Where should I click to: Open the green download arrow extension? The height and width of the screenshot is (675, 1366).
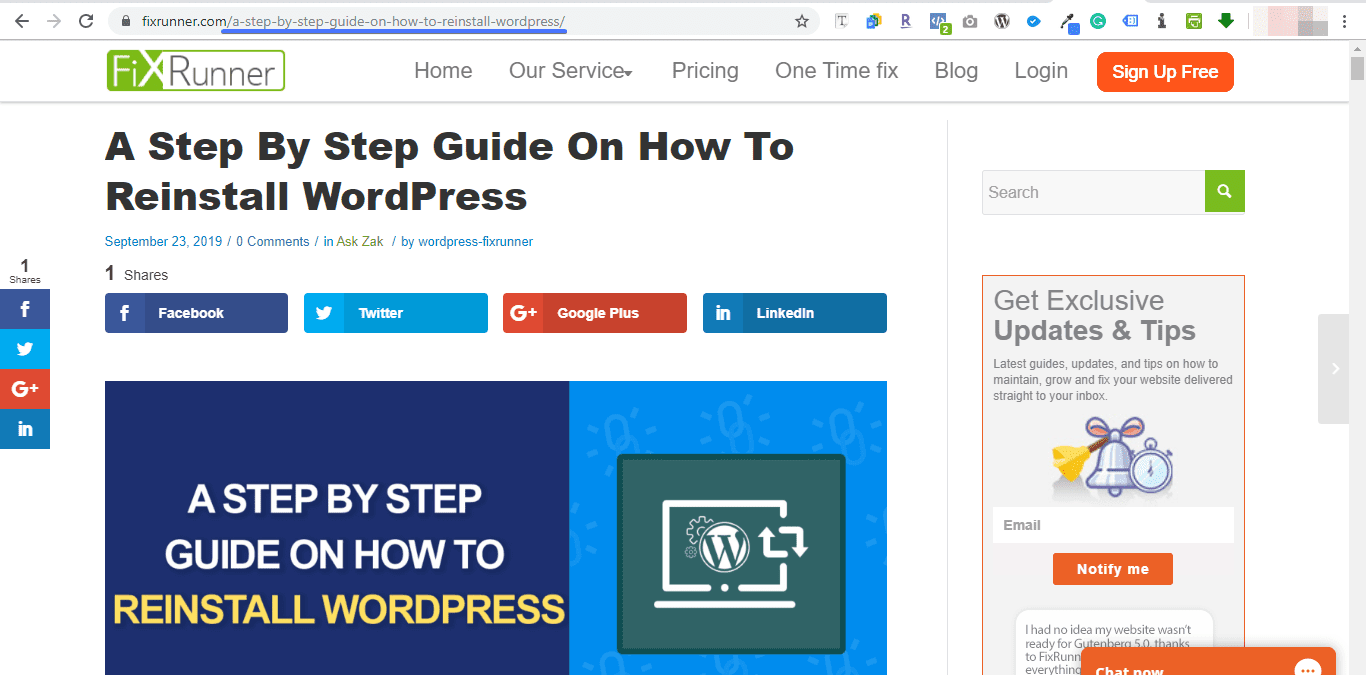coord(1225,21)
